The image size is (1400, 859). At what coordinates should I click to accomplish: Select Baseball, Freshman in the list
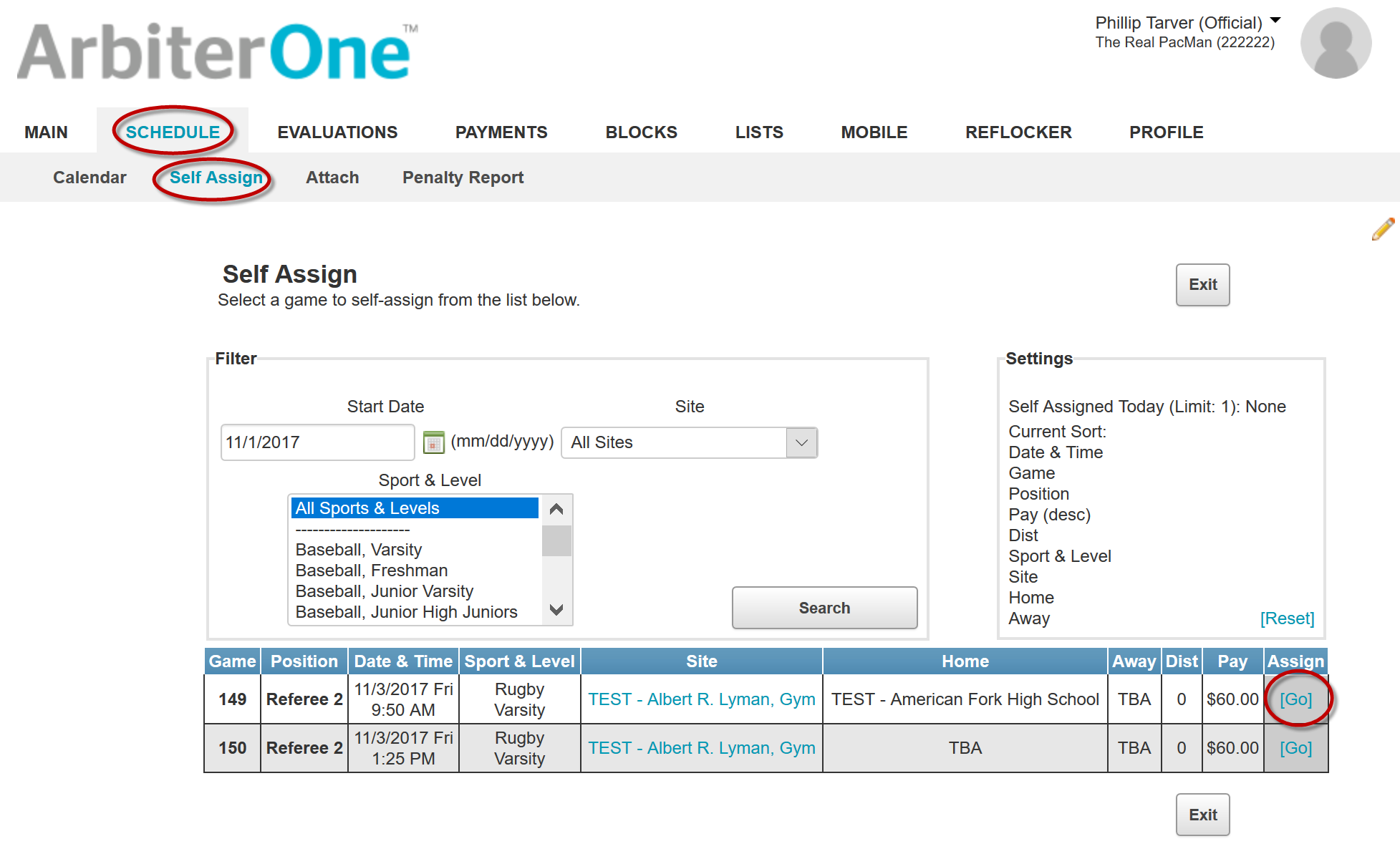415,571
